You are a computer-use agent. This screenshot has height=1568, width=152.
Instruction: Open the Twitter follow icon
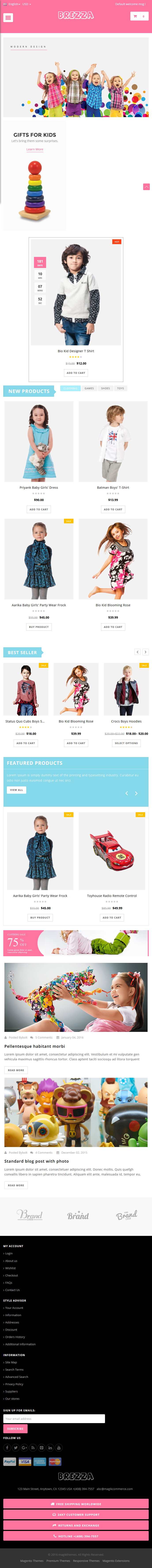(16, 1448)
